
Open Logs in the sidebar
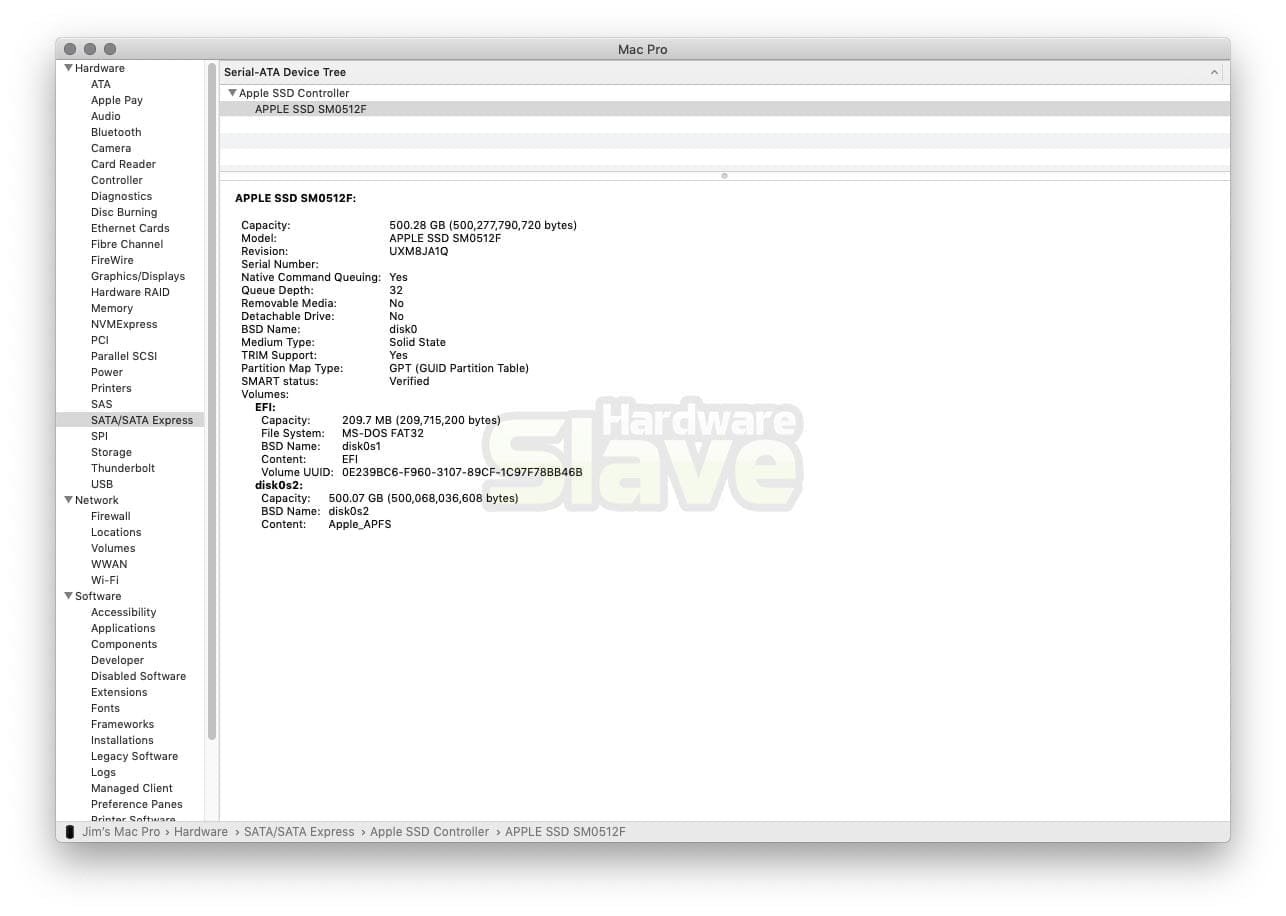(103, 772)
